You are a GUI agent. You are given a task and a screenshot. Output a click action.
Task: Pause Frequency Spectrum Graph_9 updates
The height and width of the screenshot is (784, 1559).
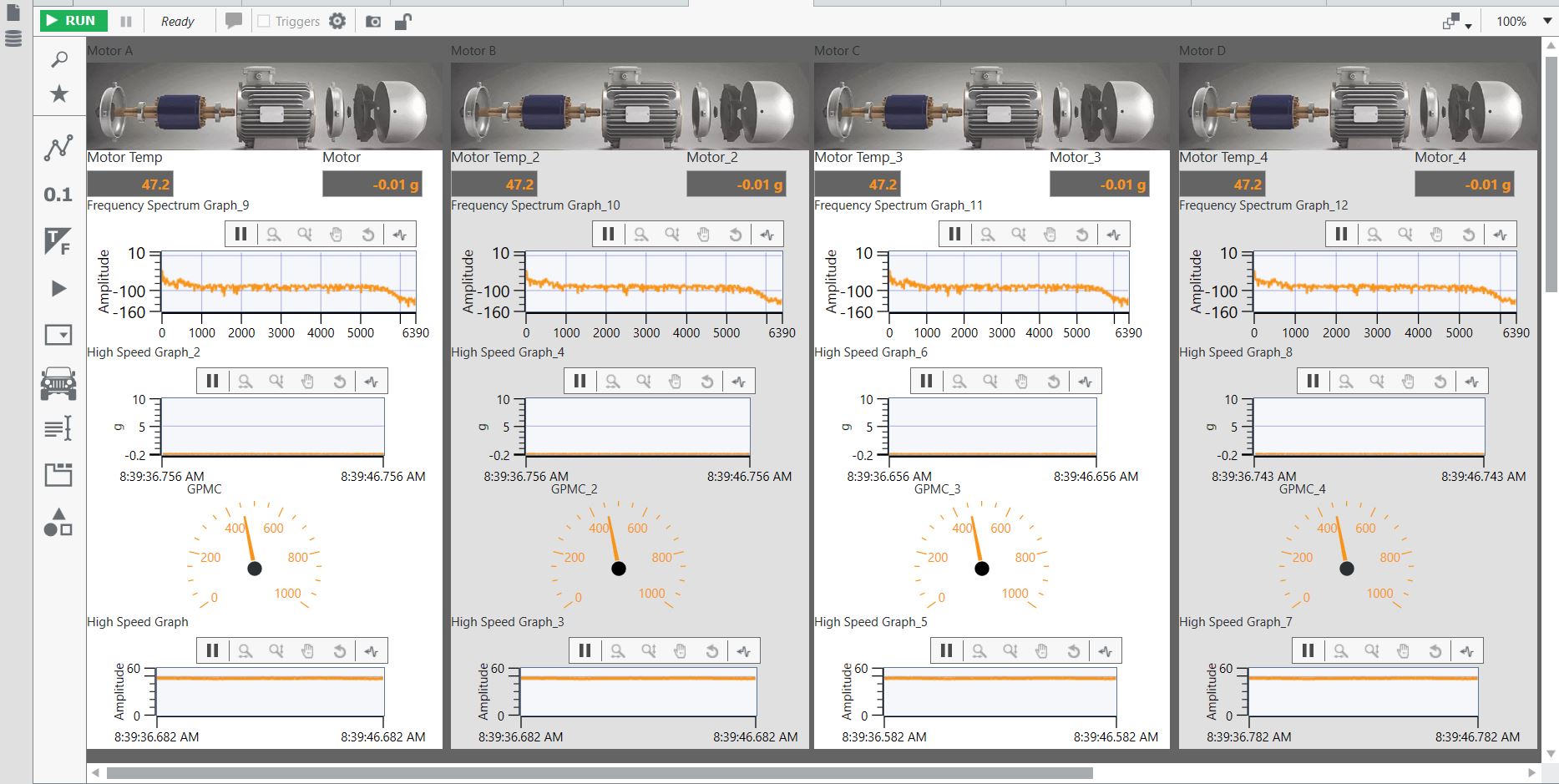click(241, 235)
